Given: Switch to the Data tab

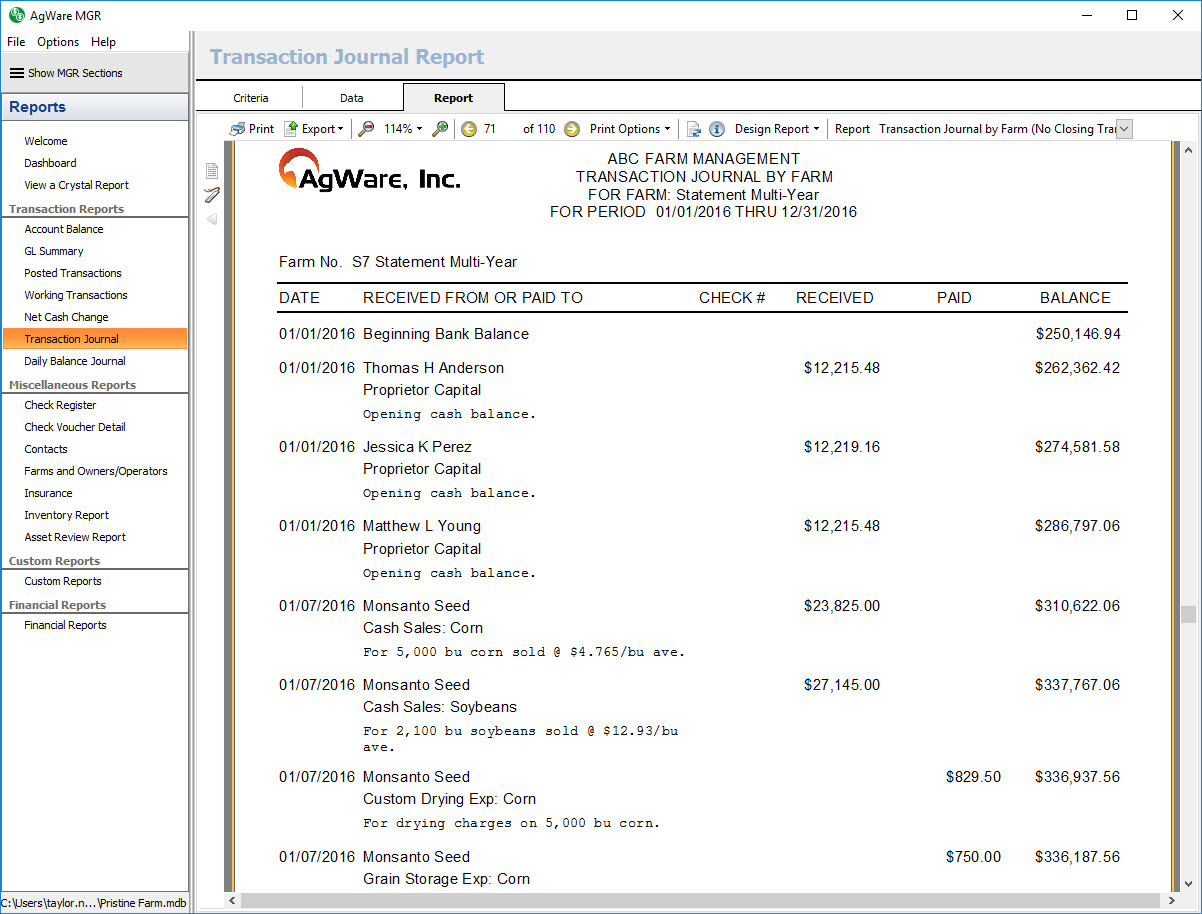Looking at the screenshot, I should 352,98.
